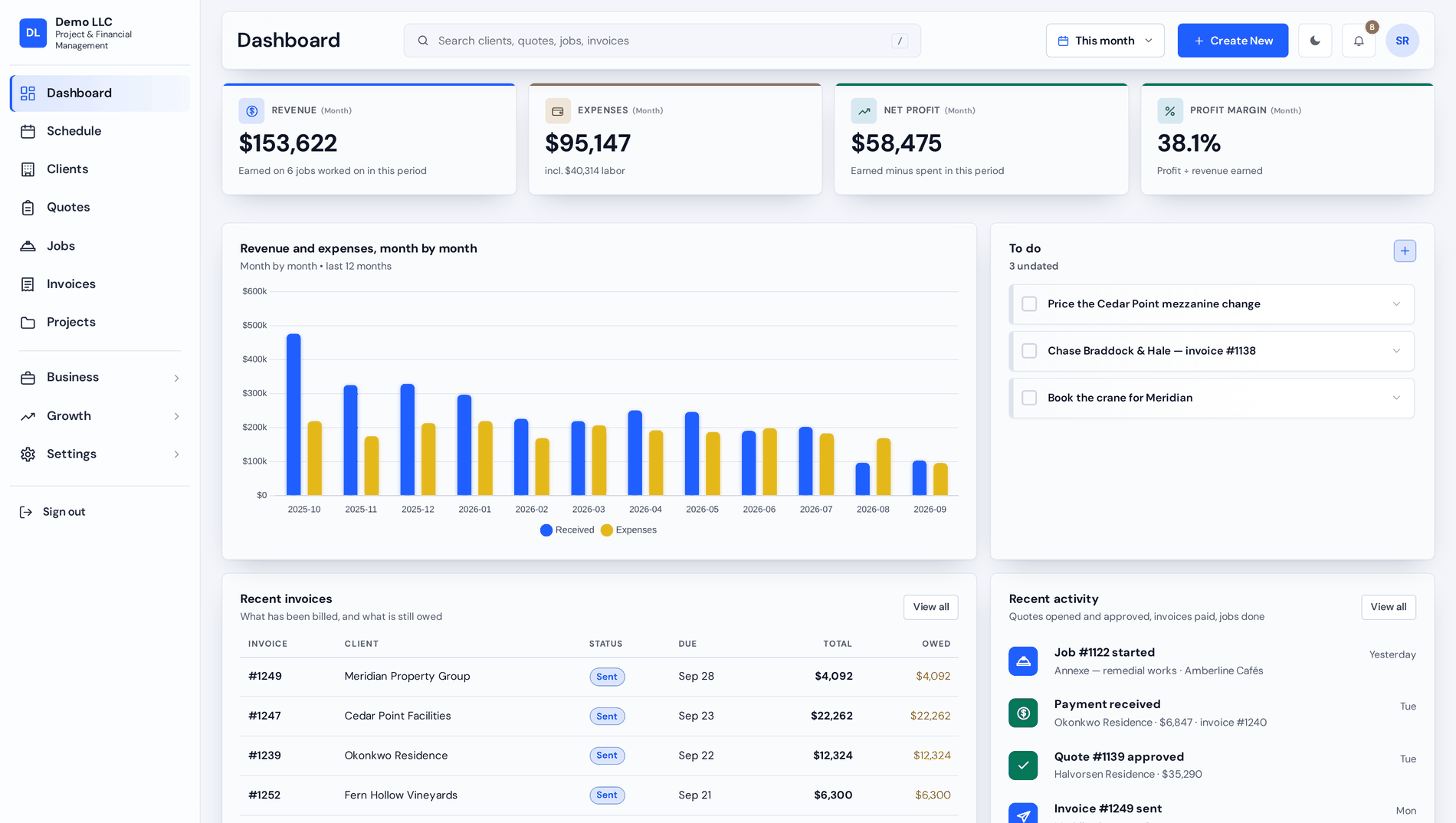Click the Net Profit trend icon
This screenshot has width=1456, height=823.
[x=864, y=111]
